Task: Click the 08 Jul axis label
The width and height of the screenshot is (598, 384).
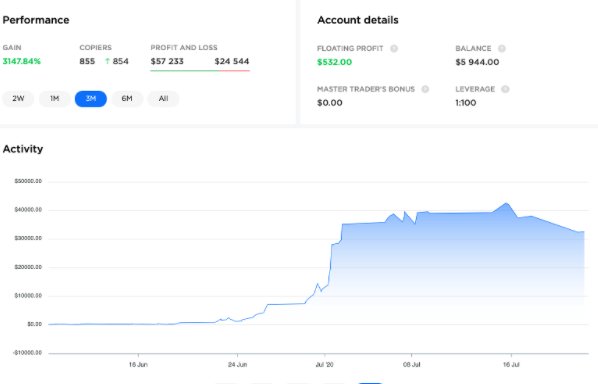Action: (412, 365)
